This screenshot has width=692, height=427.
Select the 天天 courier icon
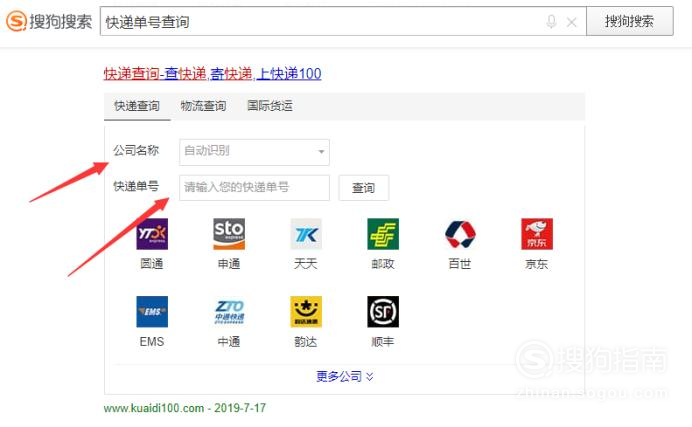click(x=306, y=234)
